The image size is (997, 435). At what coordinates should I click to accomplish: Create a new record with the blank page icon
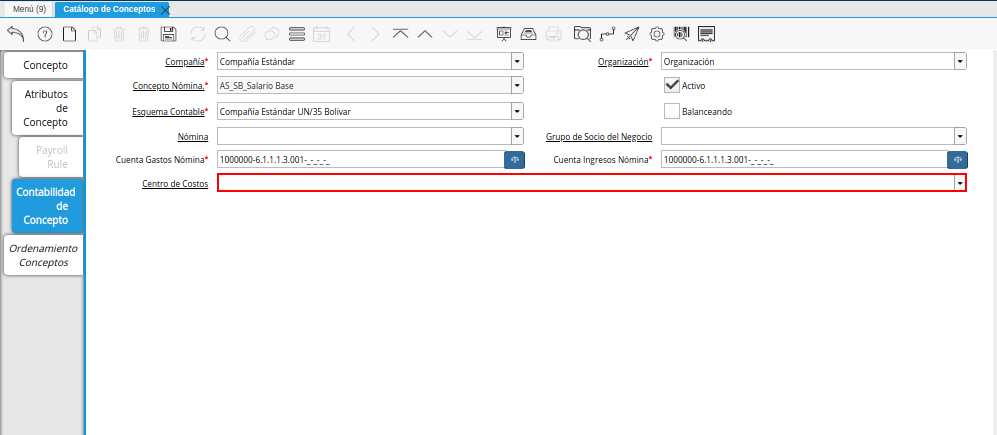(69, 34)
